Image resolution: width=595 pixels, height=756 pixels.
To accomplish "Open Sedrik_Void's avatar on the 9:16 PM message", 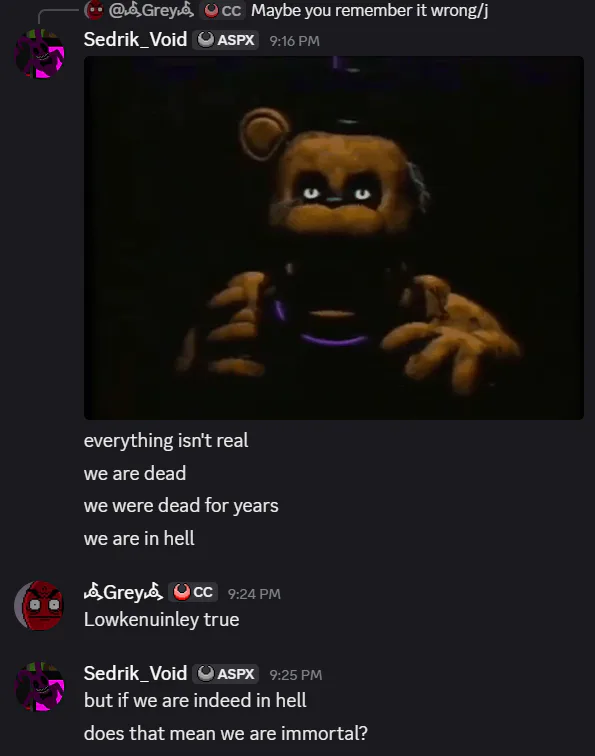I will click(40, 54).
